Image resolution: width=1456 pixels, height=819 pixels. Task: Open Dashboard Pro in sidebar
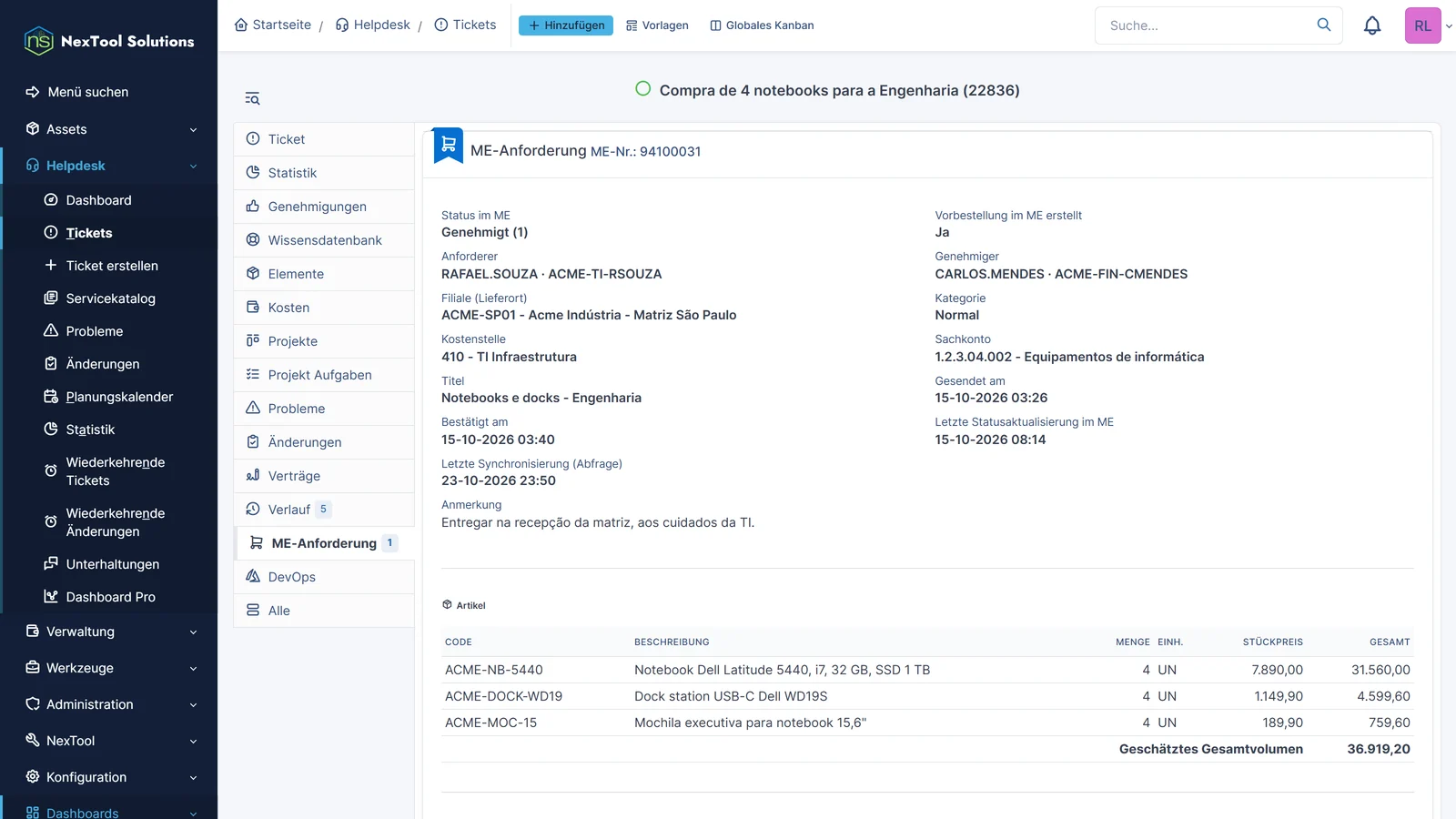point(110,597)
